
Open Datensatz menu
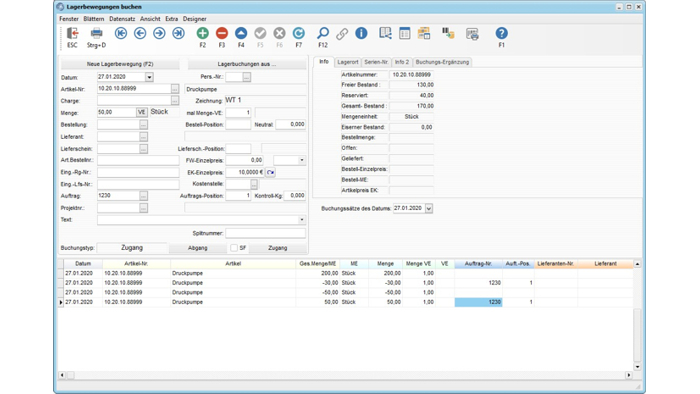pos(122,19)
